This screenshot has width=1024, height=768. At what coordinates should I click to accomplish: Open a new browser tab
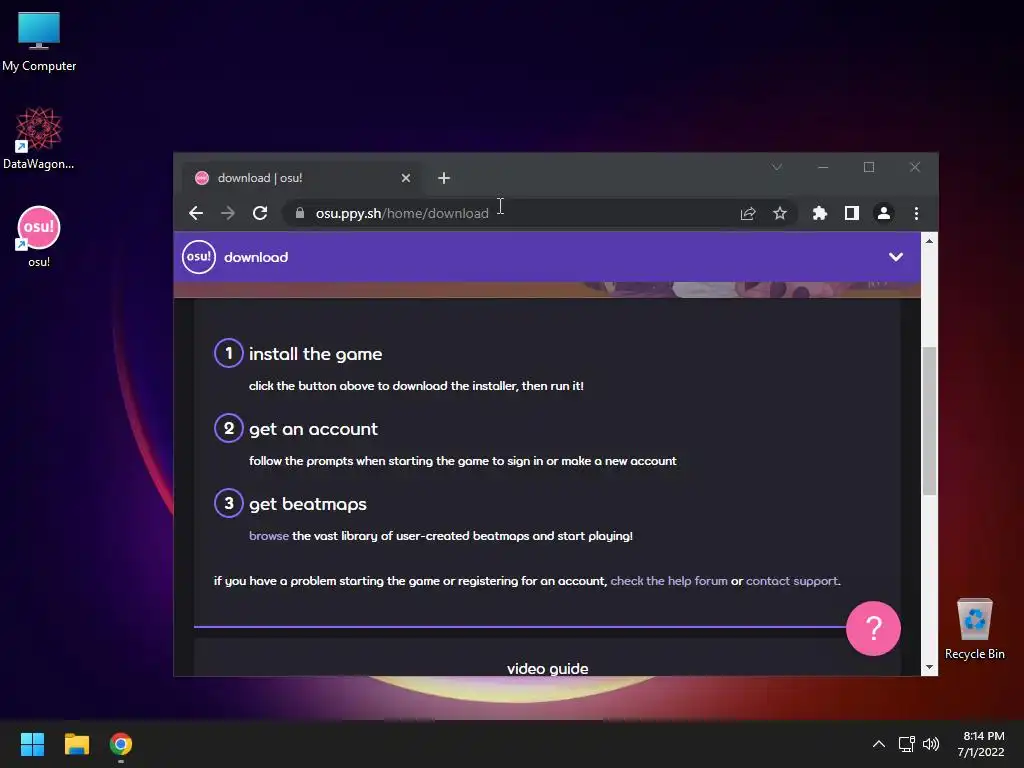click(444, 178)
